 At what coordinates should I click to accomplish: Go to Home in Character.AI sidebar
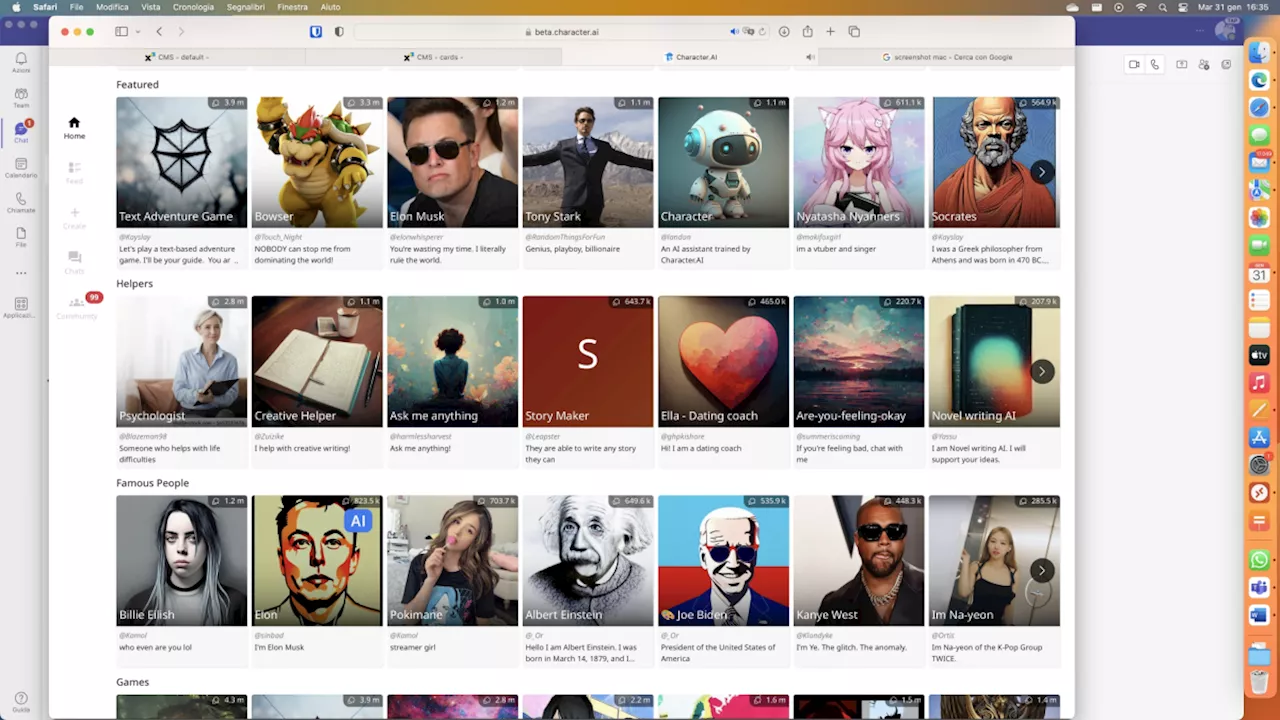[74, 128]
